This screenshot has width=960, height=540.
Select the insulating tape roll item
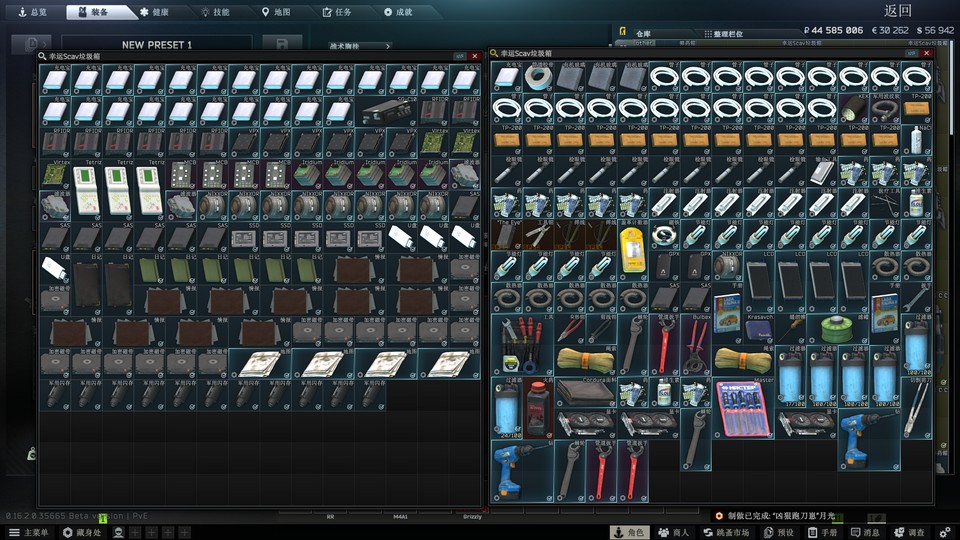(538, 77)
